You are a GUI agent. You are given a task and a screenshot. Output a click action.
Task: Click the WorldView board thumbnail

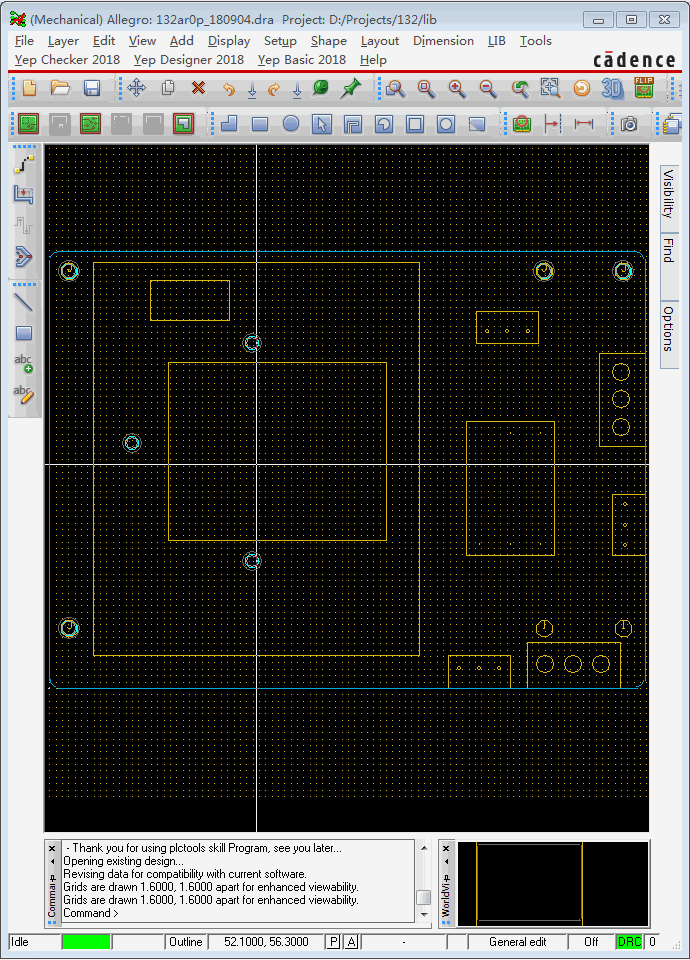pyautogui.click(x=529, y=884)
